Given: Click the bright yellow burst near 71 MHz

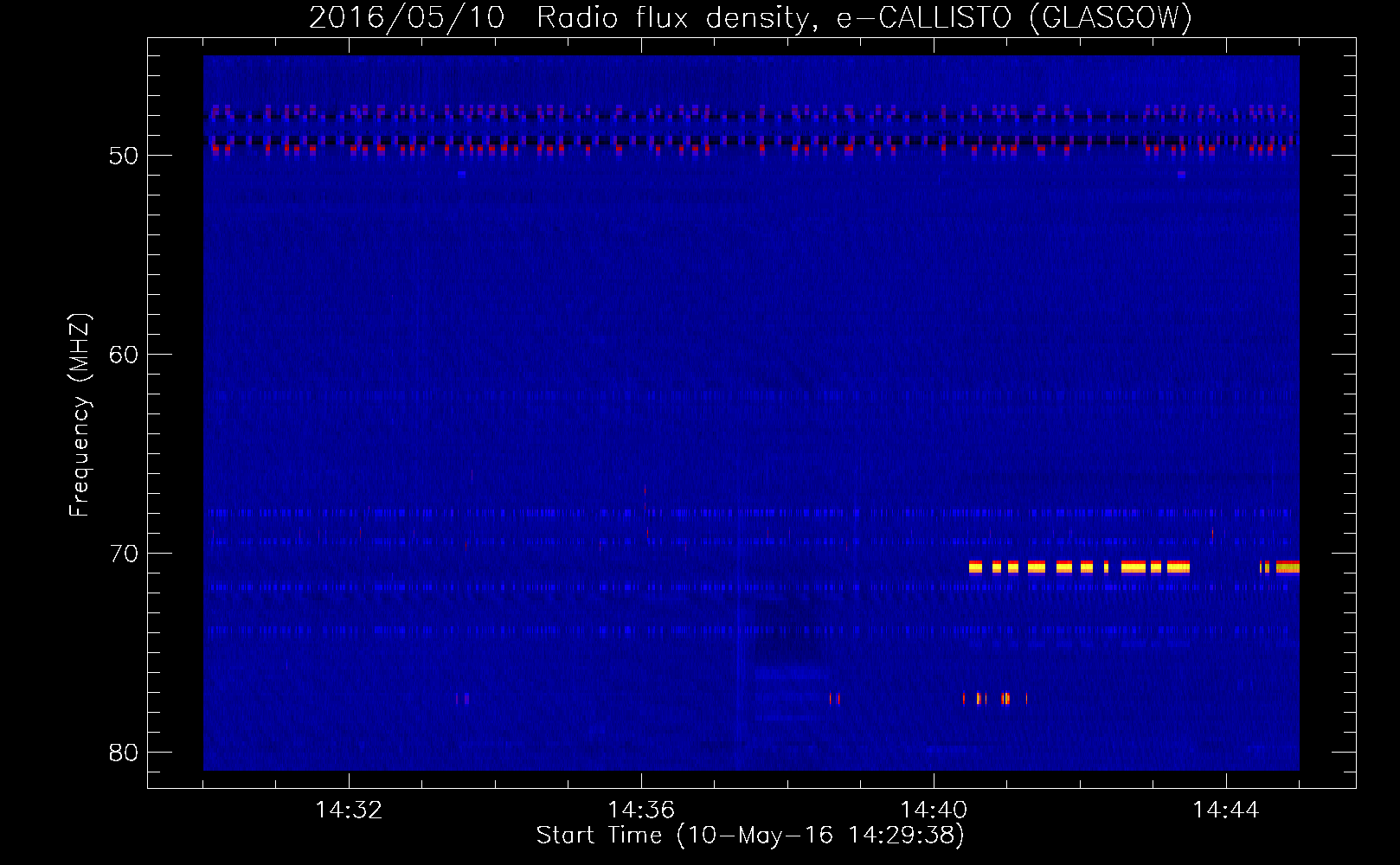Looking at the screenshot, I should click(x=1079, y=567).
